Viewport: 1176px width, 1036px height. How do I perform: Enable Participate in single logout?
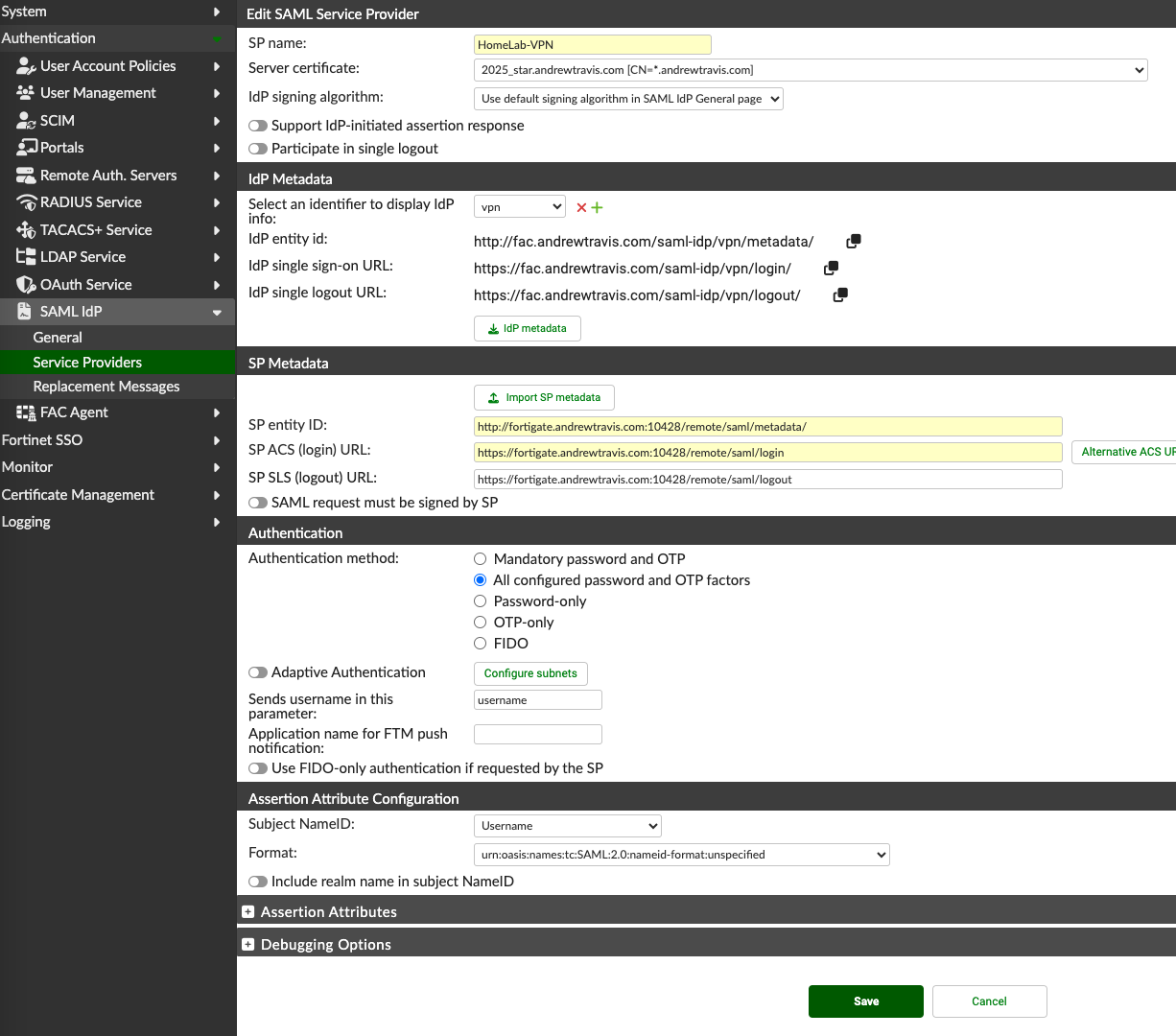(x=257, y=149)
